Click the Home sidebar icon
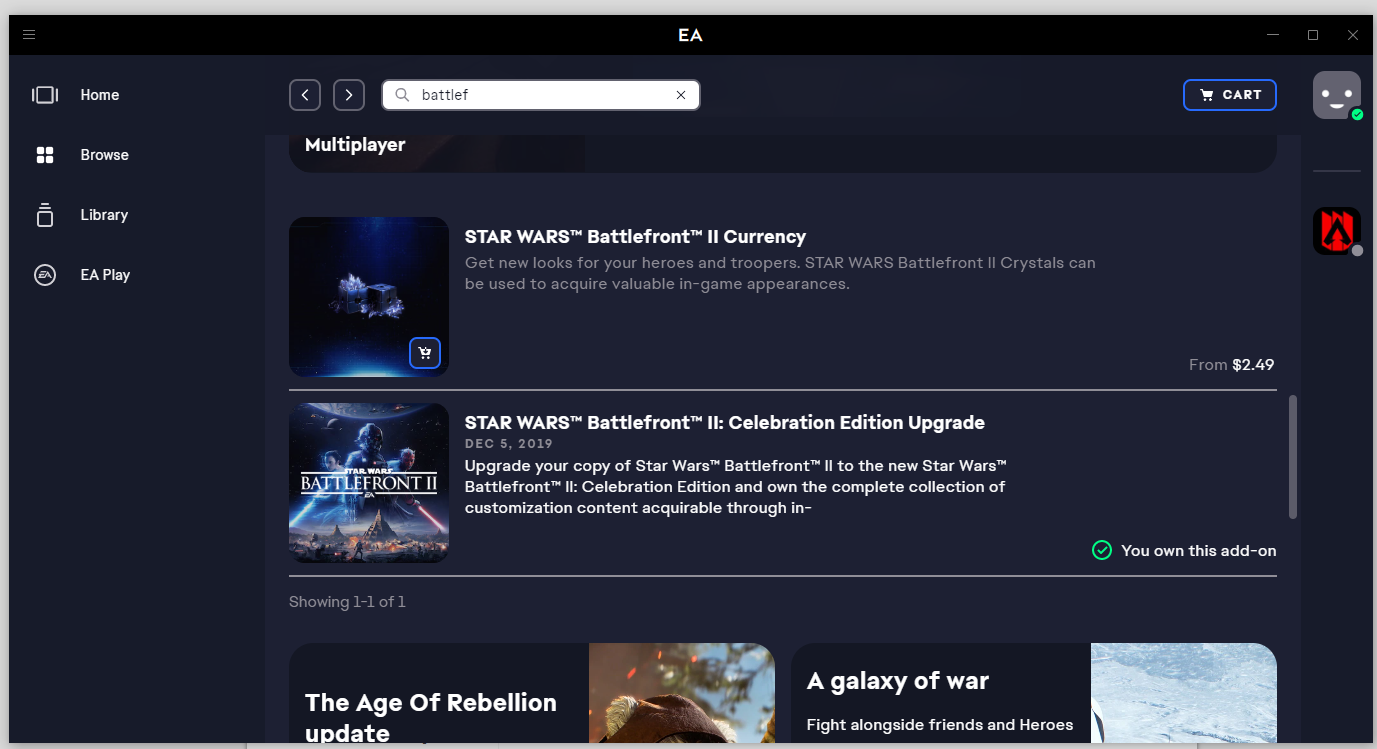This screenshot has width=1377, height=749. click(45, 95)
